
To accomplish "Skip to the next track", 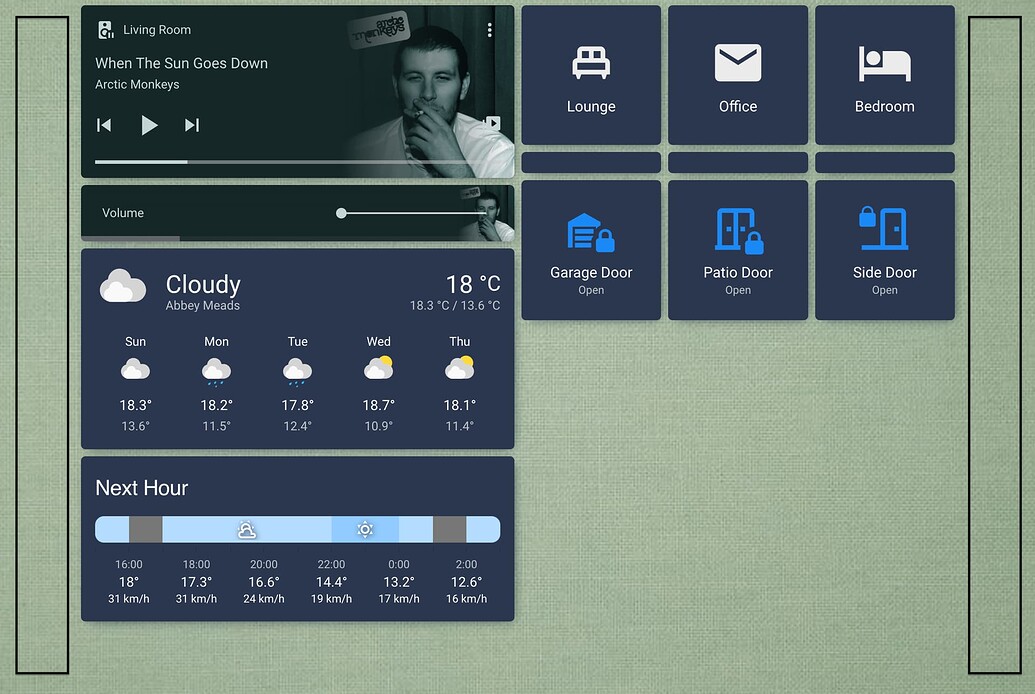I will pos(193,125).
